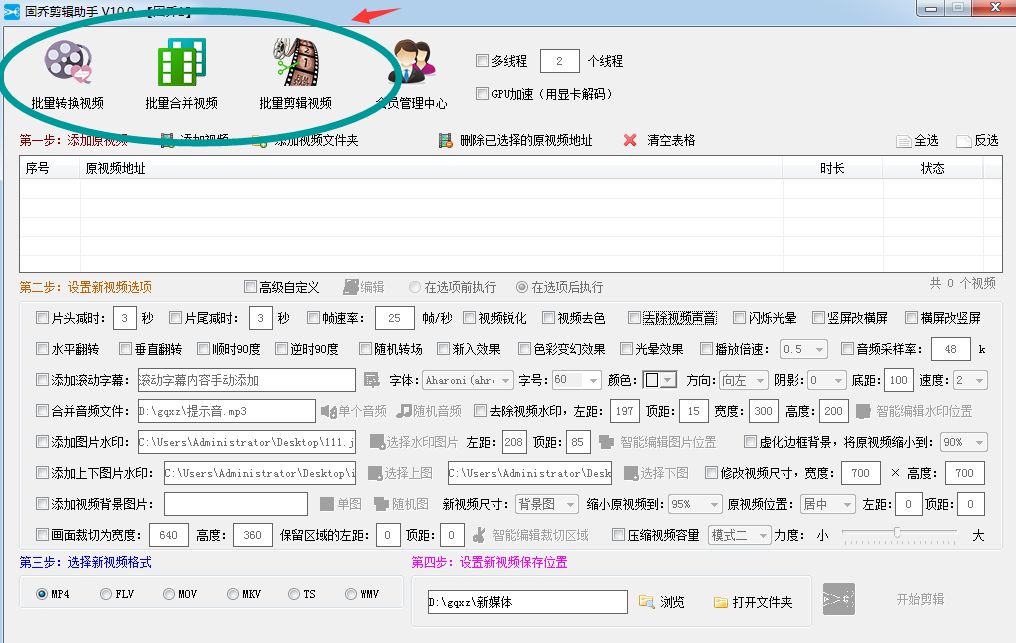This screenshot has width=1016, height=643.
Task: Toggle 添加滚动字幕 checkbox
Action: click(43, 379)
